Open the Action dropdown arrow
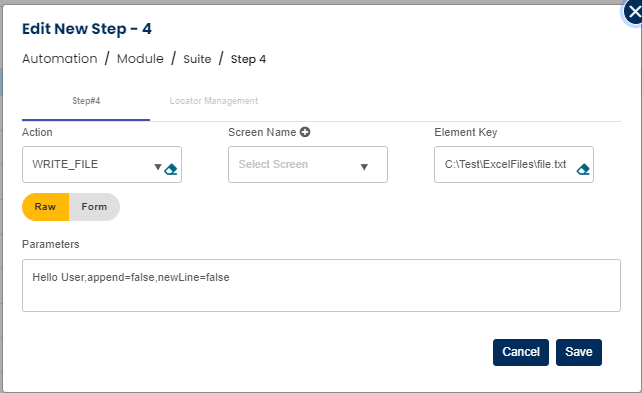 (x=158, y=167)
